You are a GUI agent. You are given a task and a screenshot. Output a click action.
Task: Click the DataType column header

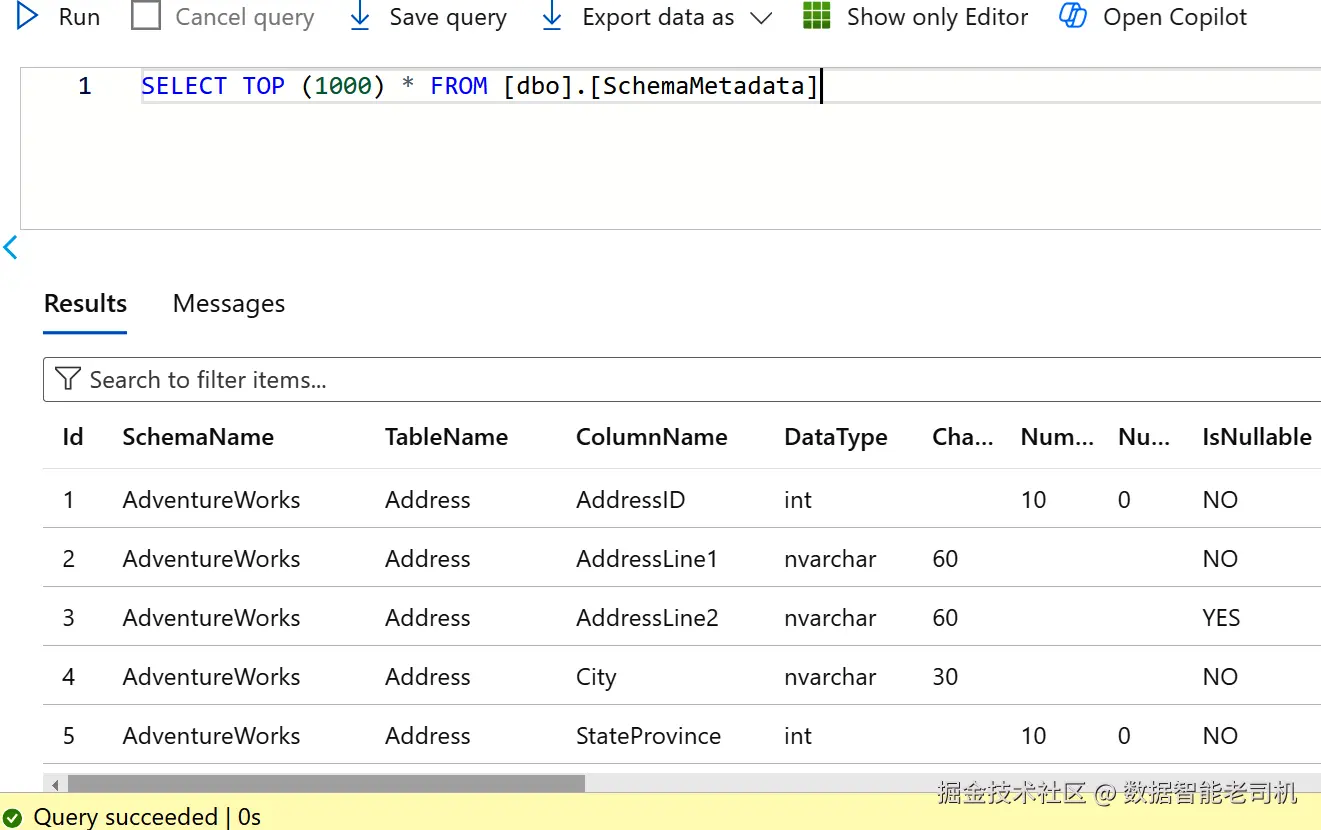[836, 437]
